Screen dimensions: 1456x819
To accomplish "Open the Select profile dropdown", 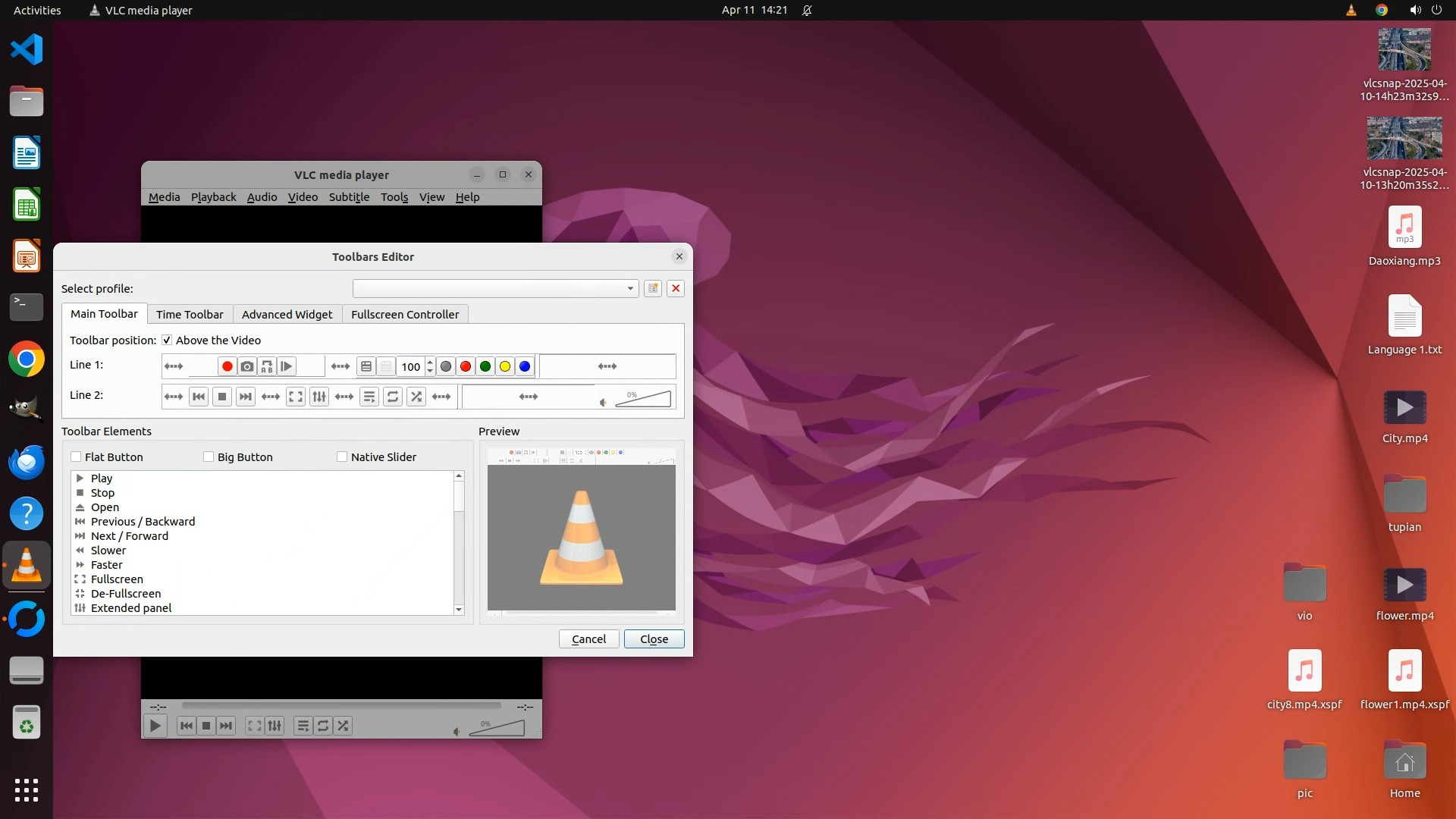I will (495, 288).
